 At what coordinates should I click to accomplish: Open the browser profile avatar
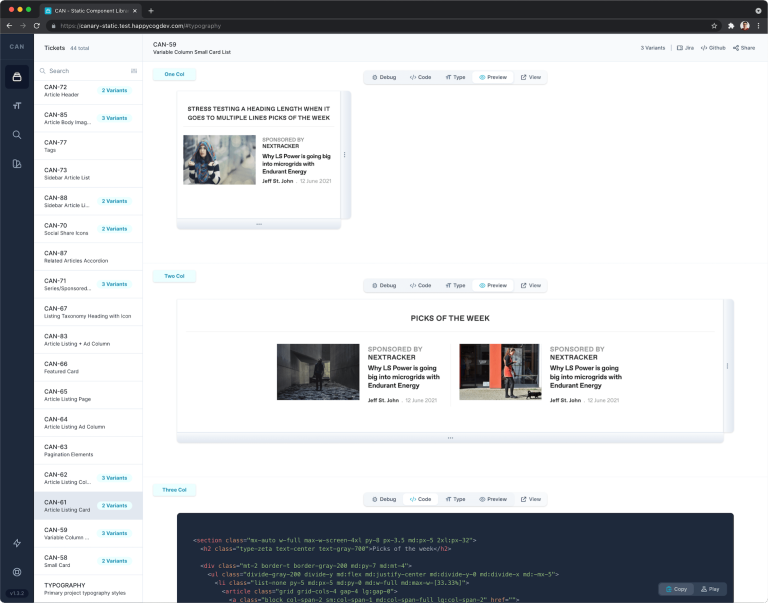pos(744,25)
